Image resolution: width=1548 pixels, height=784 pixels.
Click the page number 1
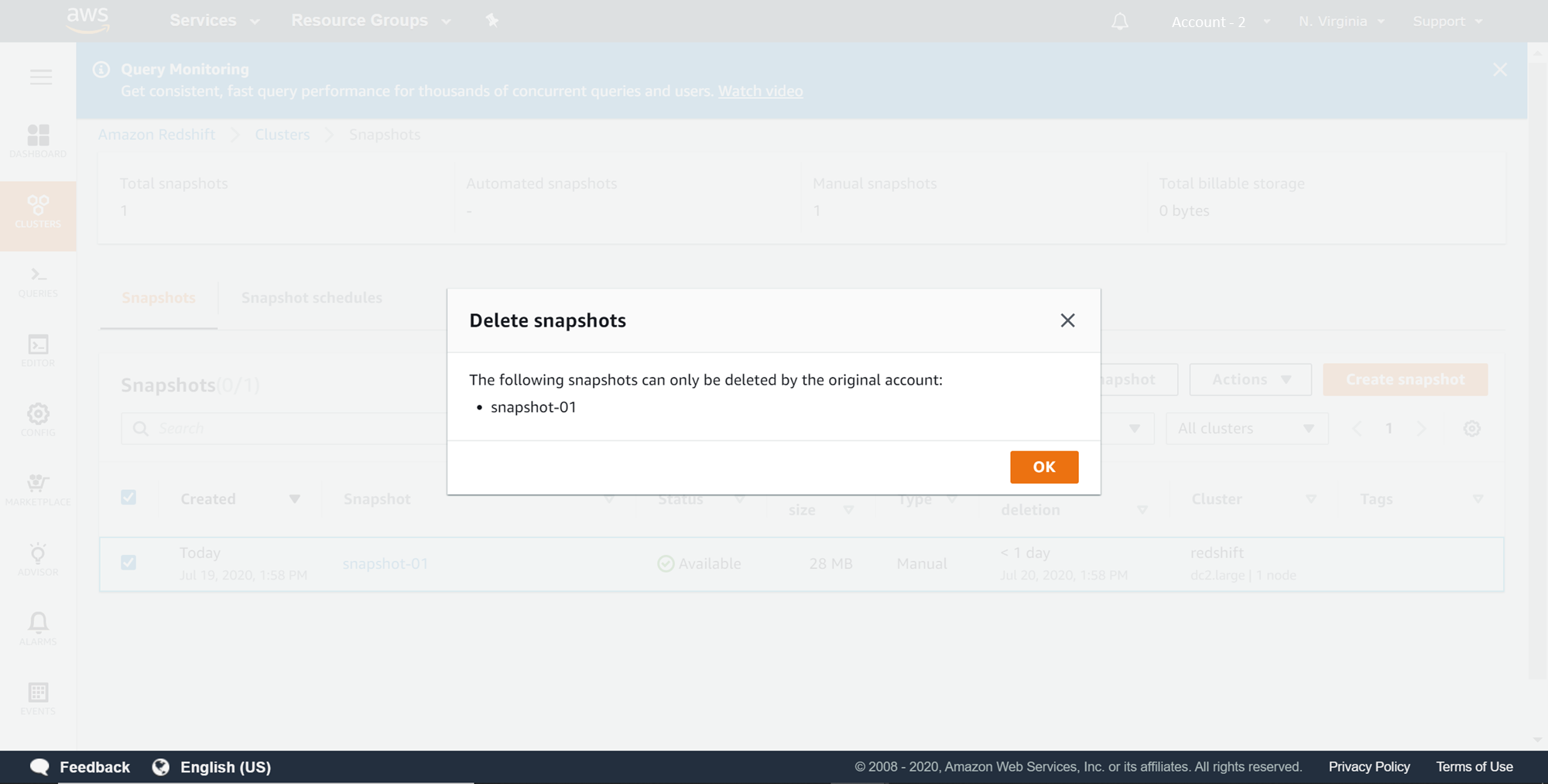point(1389,429)
